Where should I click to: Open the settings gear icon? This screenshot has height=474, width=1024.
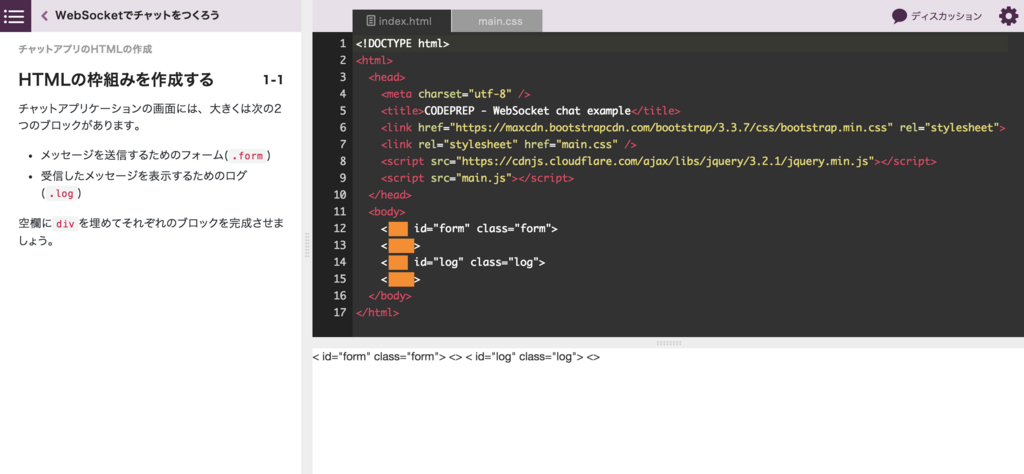point(1008,16)
